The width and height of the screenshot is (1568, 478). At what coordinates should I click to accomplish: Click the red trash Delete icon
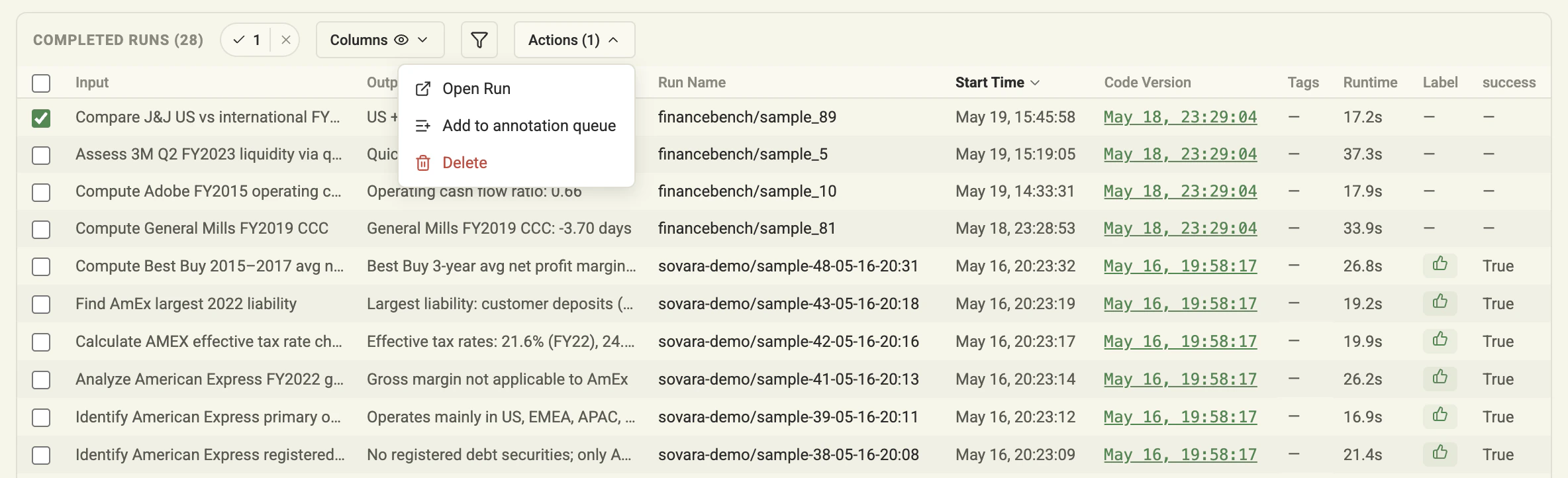(x=423, y=163)
